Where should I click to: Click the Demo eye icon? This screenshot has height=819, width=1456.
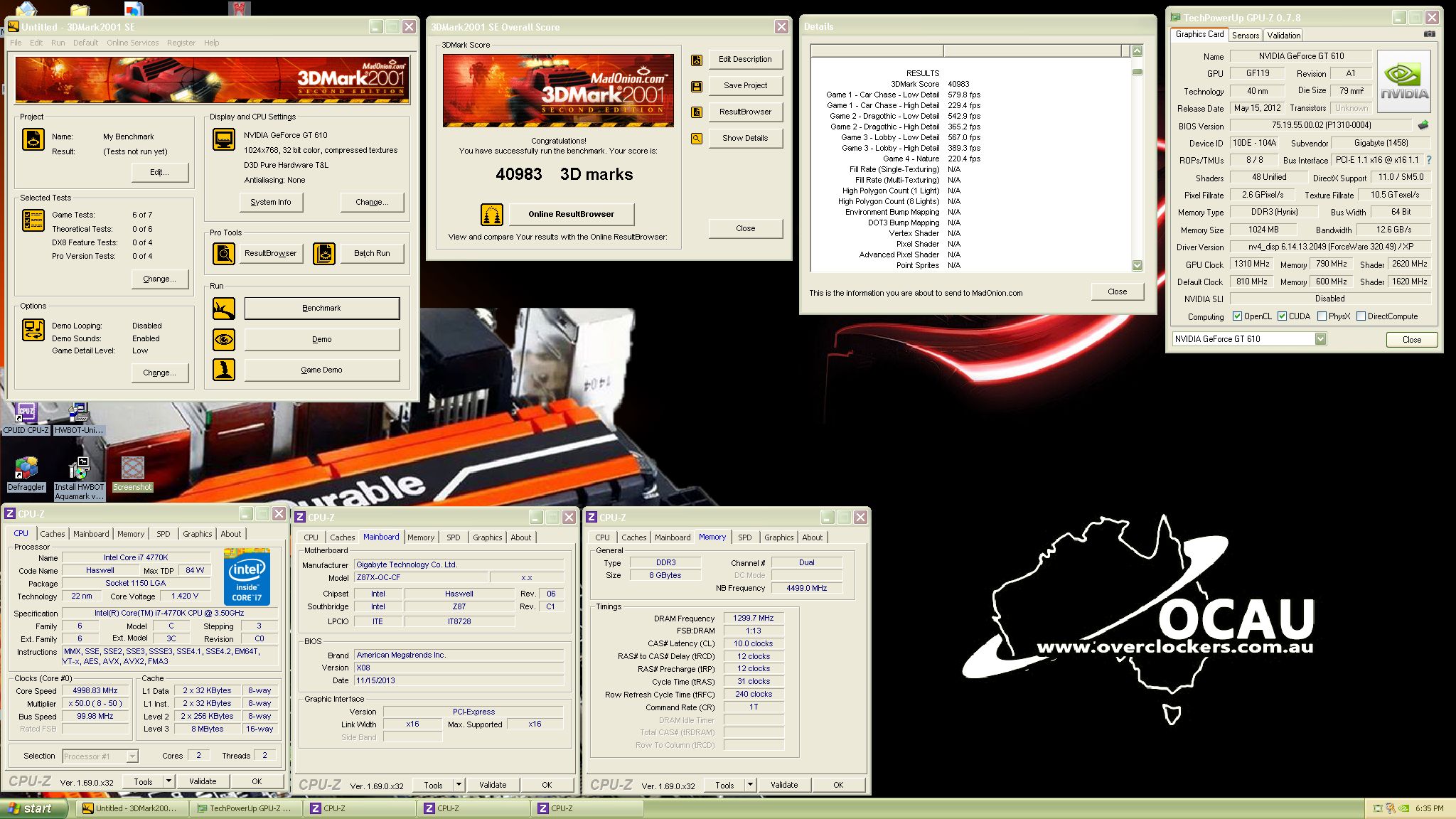point(224,339)
